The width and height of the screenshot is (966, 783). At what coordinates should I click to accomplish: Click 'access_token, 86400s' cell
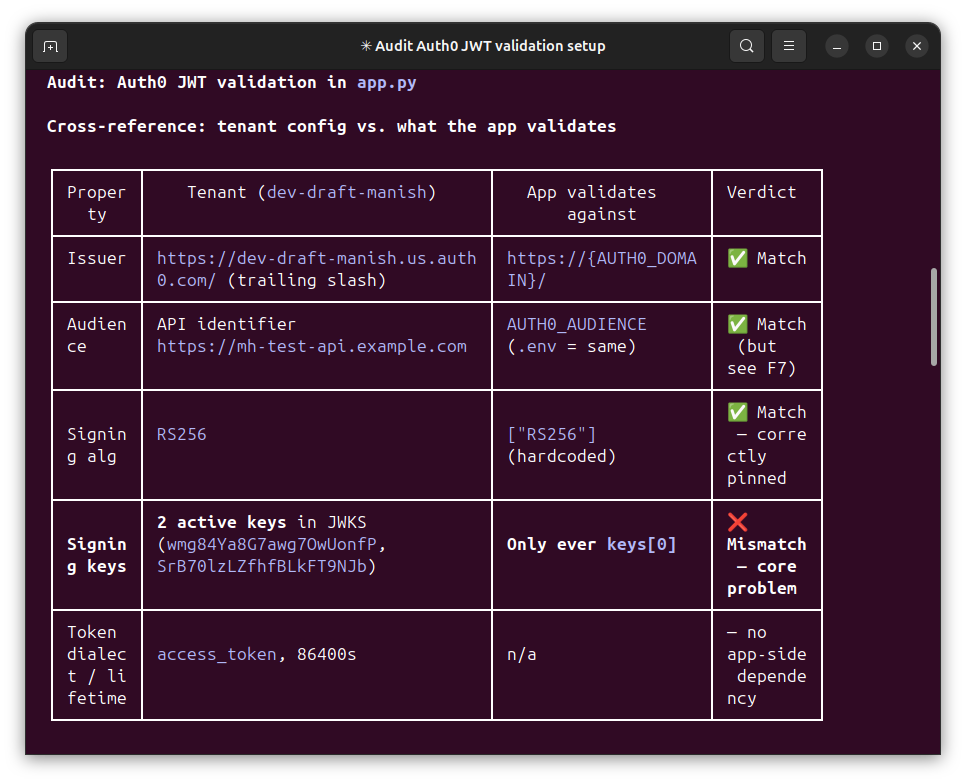256,654
